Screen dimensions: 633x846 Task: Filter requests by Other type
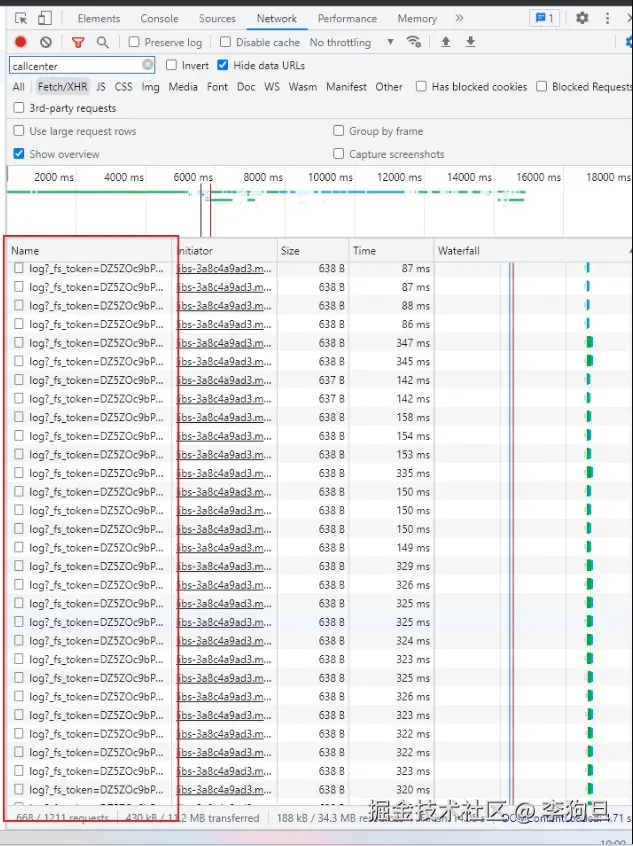point(389,87)
